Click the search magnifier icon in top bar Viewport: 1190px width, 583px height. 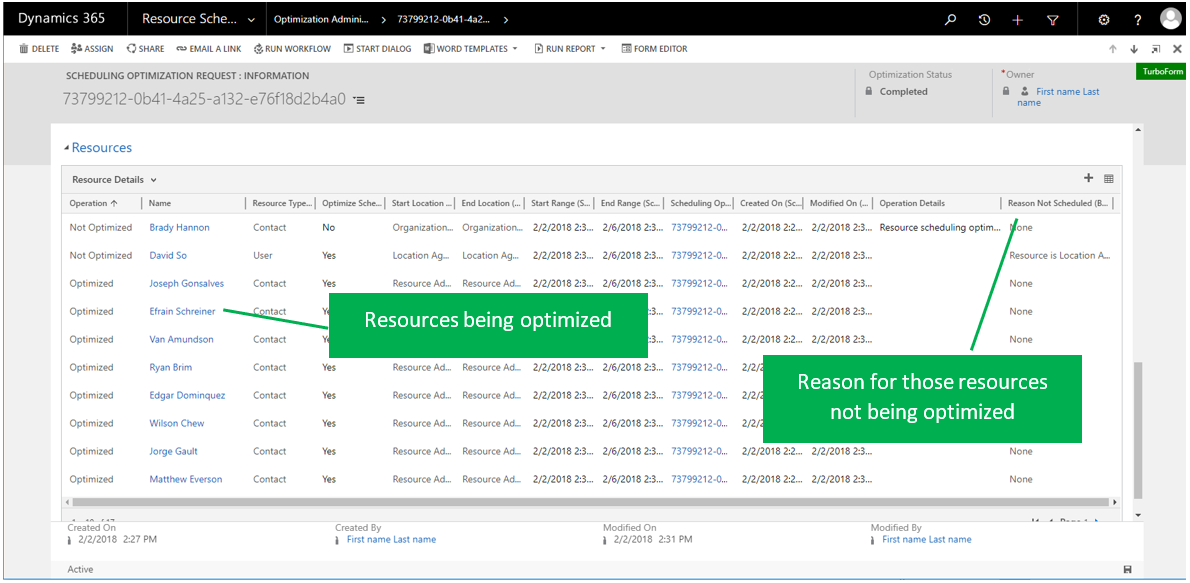point(951,19)
